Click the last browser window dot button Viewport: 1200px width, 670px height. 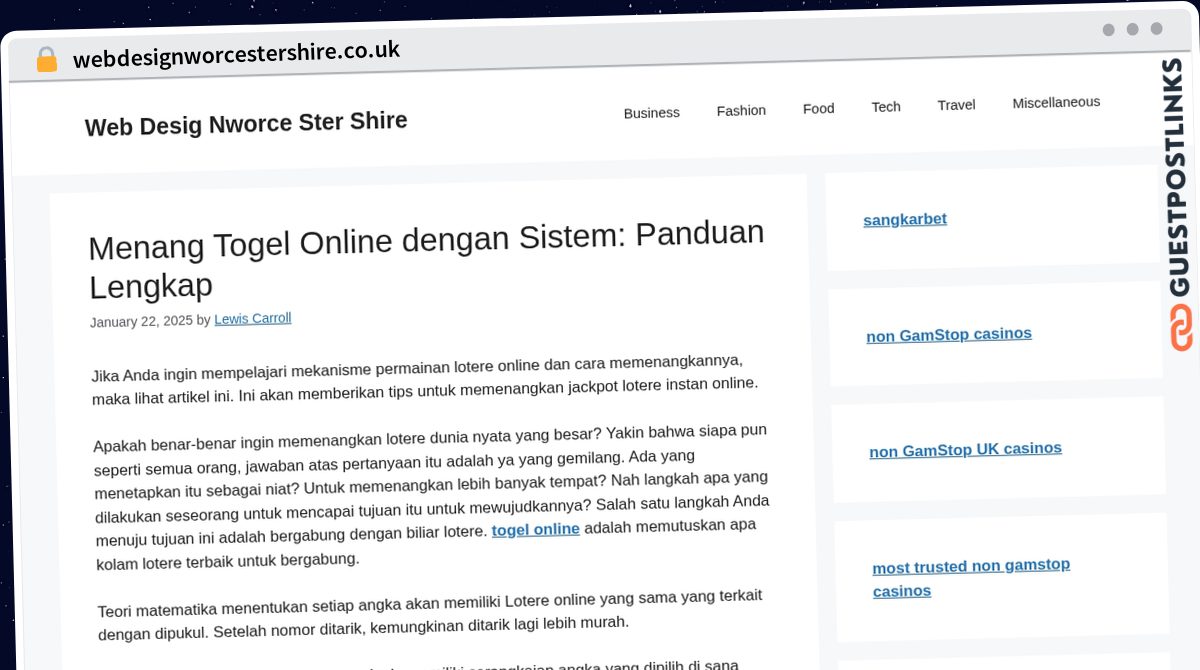coord(1156,29)
